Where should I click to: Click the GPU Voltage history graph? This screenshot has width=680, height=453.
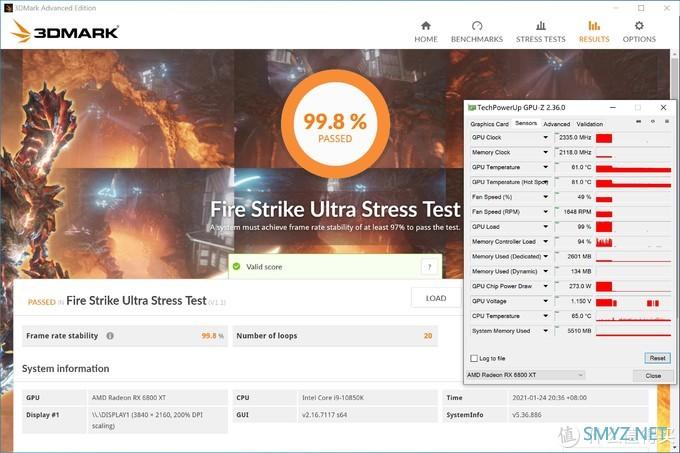(634, 302)
